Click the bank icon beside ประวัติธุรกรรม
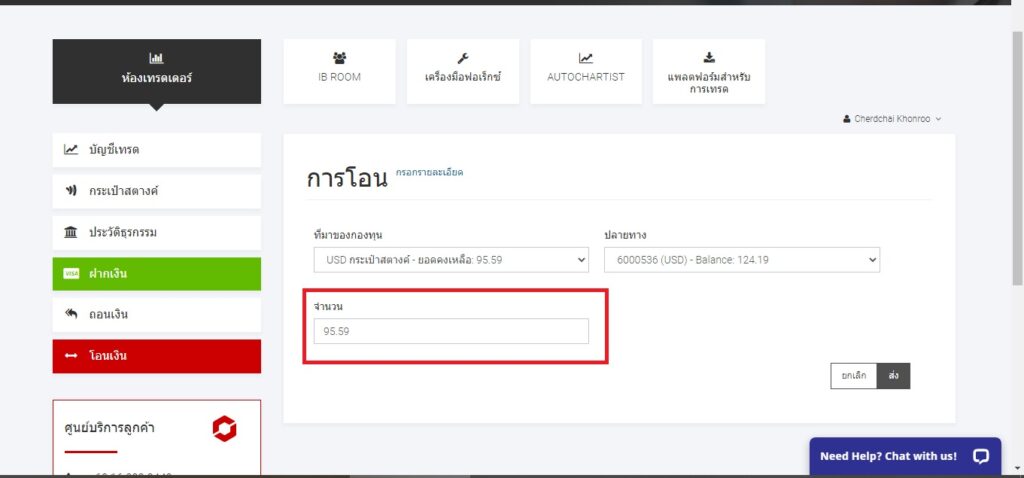This screenshot has height=478, width=1024. 71,233
